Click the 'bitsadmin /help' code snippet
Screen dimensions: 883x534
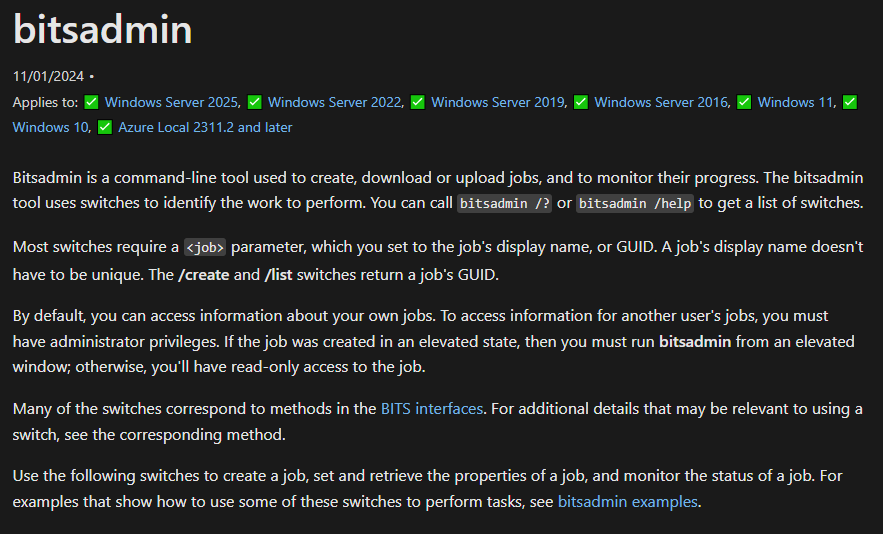pos(635,203)
